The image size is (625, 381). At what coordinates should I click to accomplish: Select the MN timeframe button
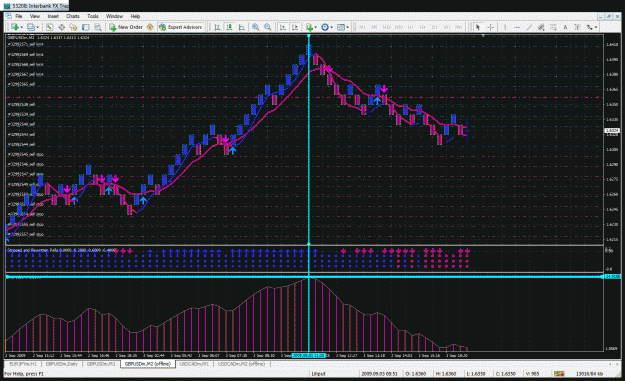(459, 27)
